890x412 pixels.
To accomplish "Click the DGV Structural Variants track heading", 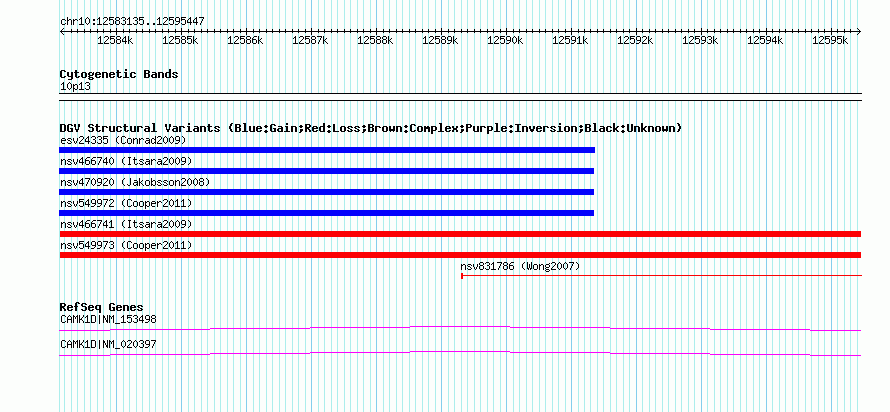I will (x=371, y=128).
